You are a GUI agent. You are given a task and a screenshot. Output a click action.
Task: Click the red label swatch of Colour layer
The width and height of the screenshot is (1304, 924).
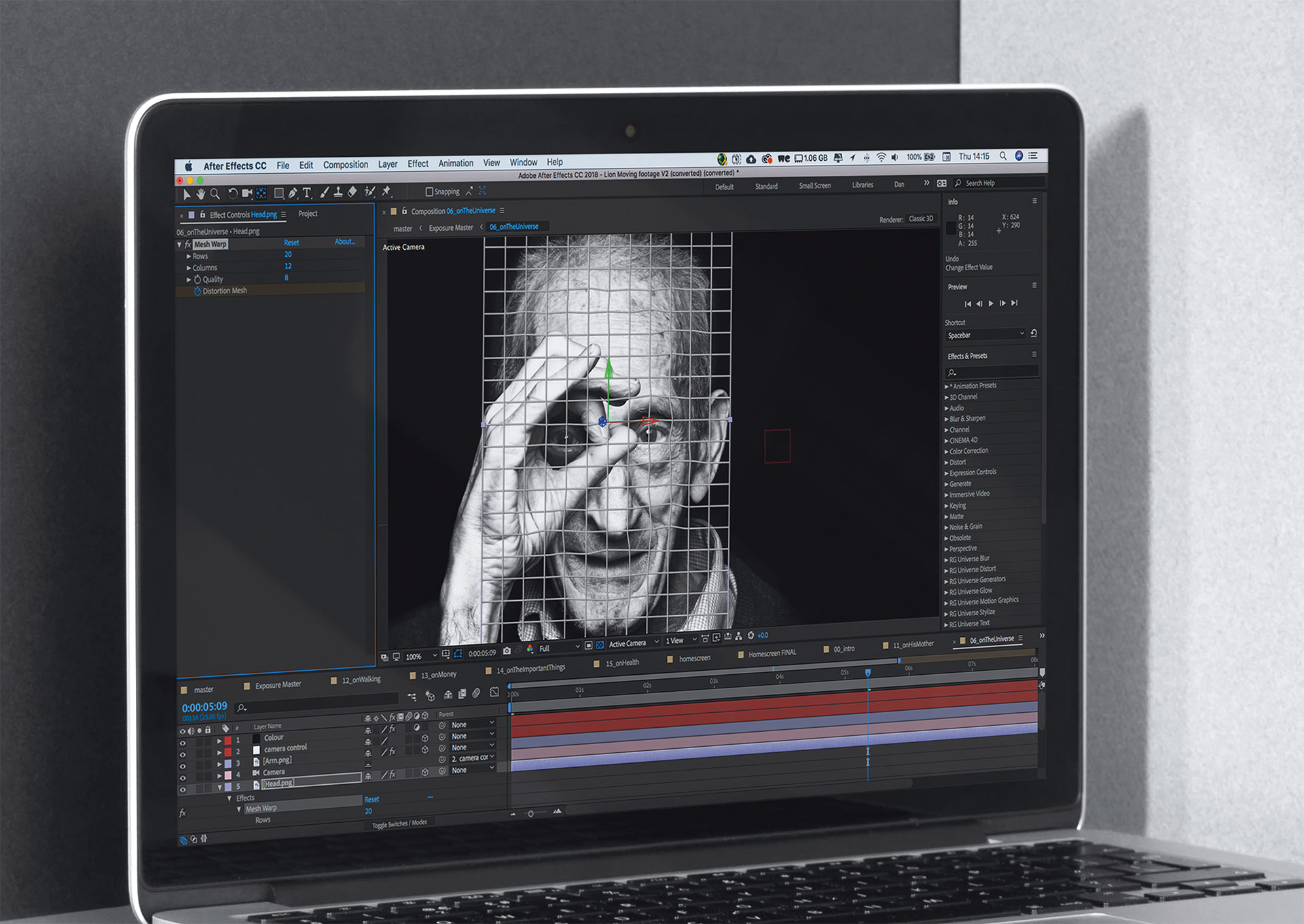point(228,740)
